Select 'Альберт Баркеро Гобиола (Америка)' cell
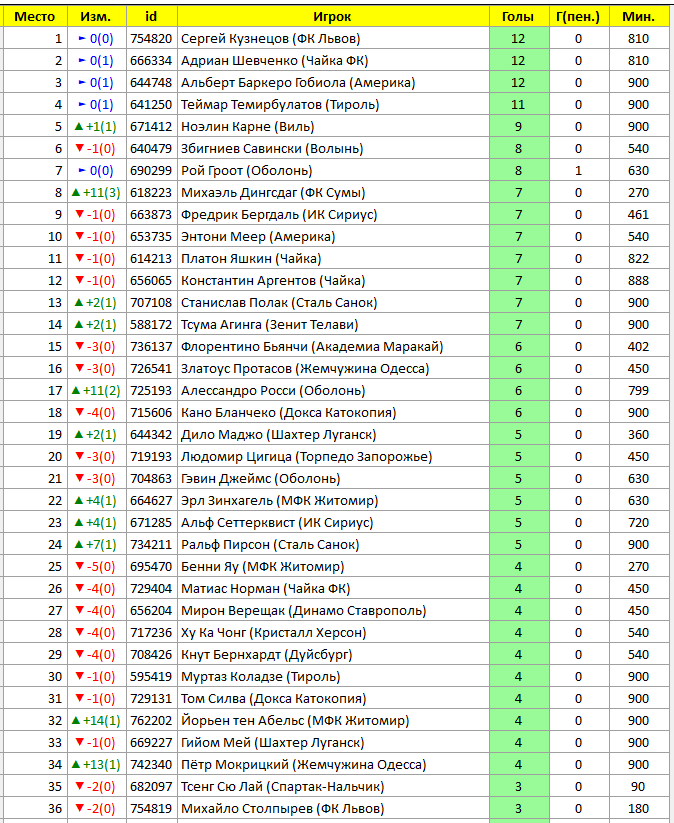The height and width of the screenshot is (823, 674). pyautogui.click(x=333, y=83)
